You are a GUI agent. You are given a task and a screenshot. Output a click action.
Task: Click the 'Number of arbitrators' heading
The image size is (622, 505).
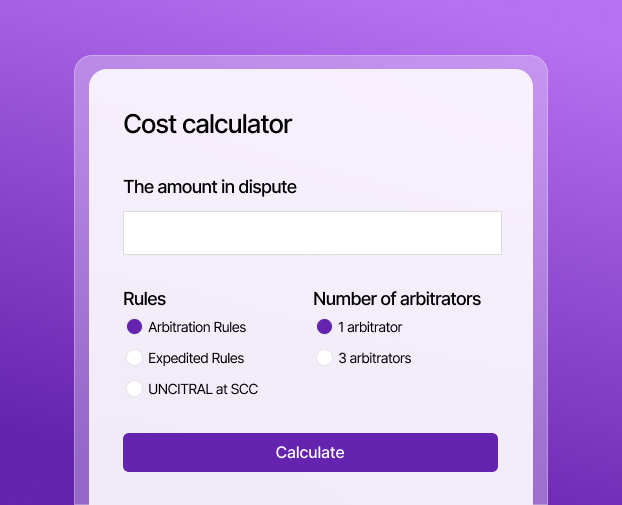click(x=397, y=299)
